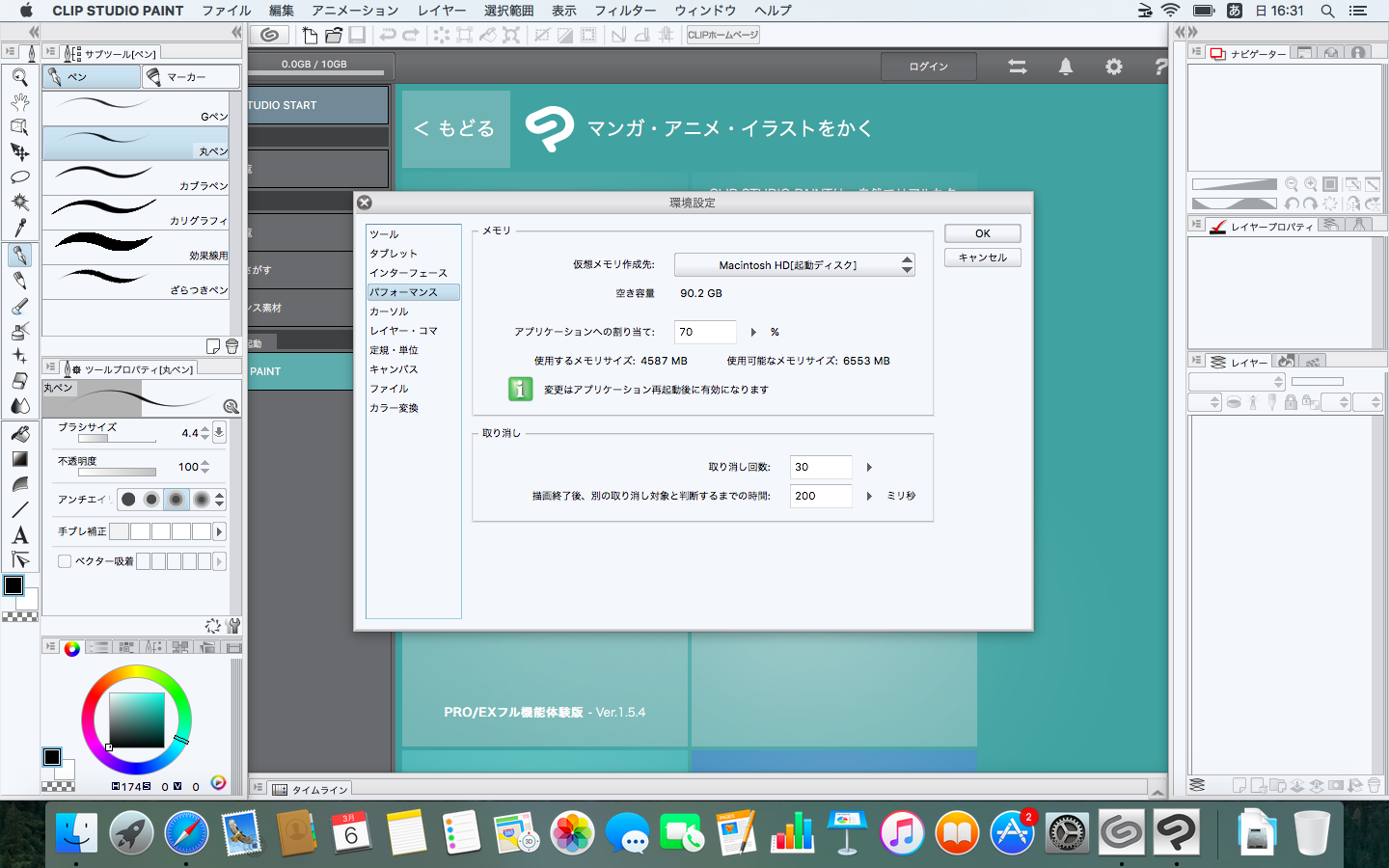The height and width of the screenshot is (868, 1389).
Task: Pick the Eyedropper tool
Action: [x=19, y=228]
